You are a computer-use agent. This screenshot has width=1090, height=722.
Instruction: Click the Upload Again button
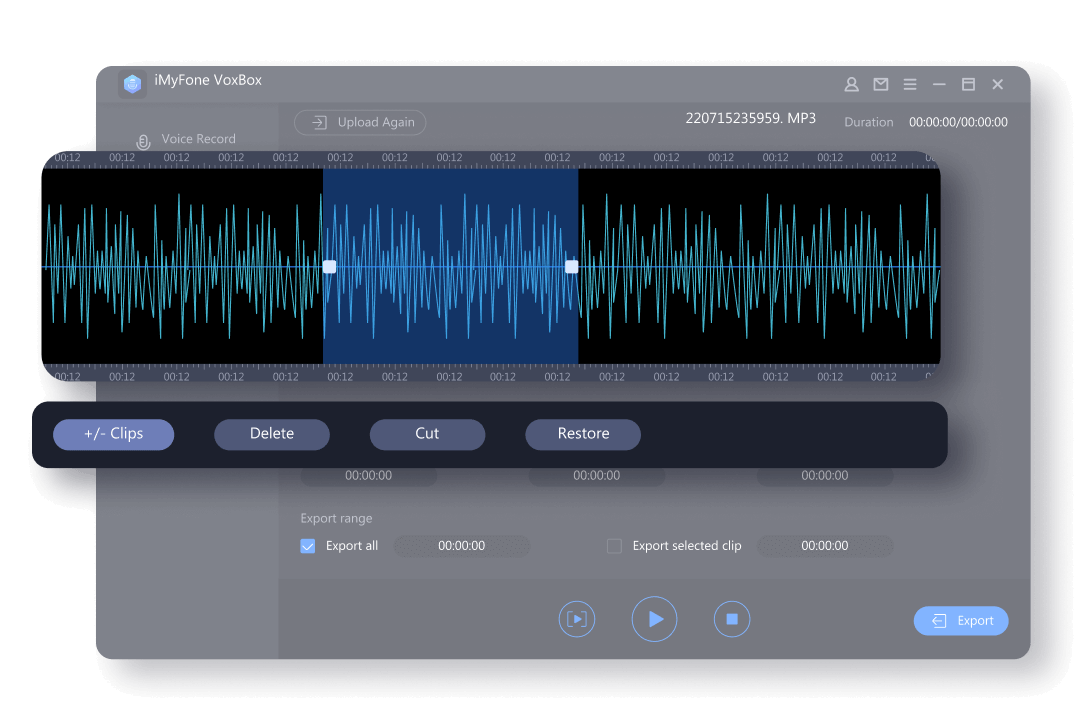click(x=360, y=122)
